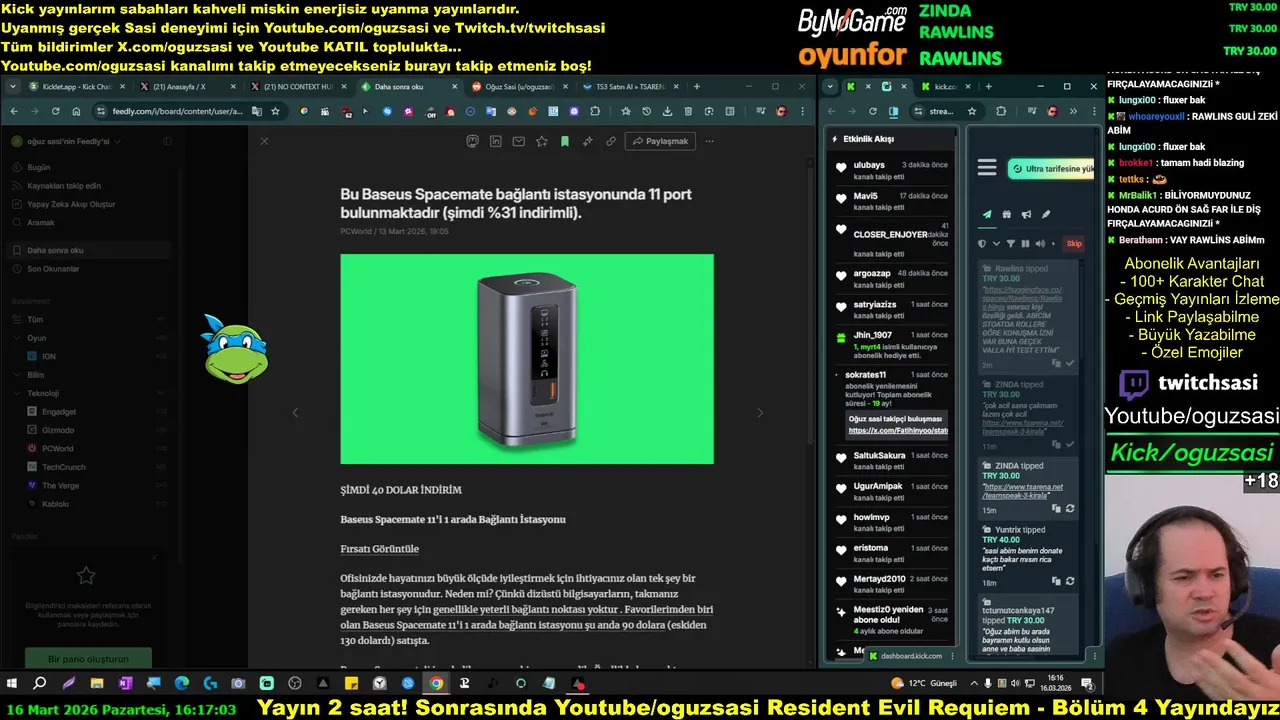Expand the chevron next to shield icon
Screen dimensions: 1280x720
click(996, 243)
